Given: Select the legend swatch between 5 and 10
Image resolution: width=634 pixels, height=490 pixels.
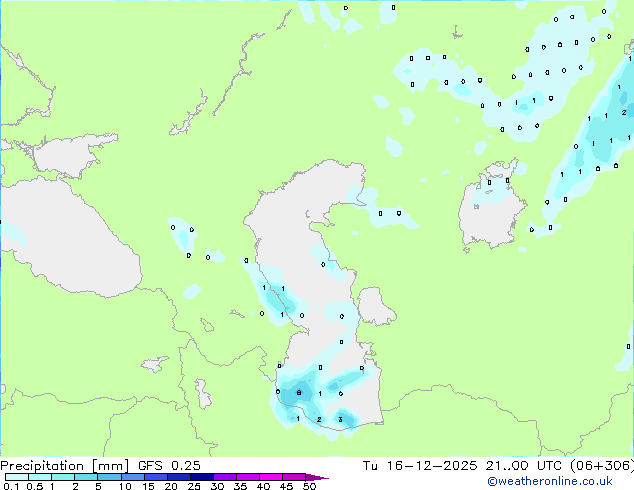Looking at the screenshot, I should (x=109, y=477).
